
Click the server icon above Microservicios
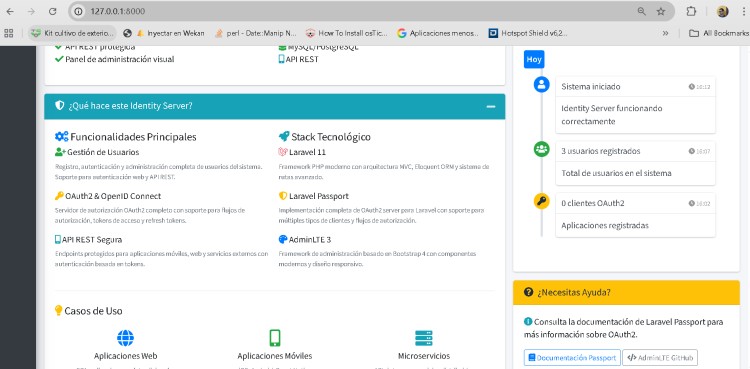424,338
